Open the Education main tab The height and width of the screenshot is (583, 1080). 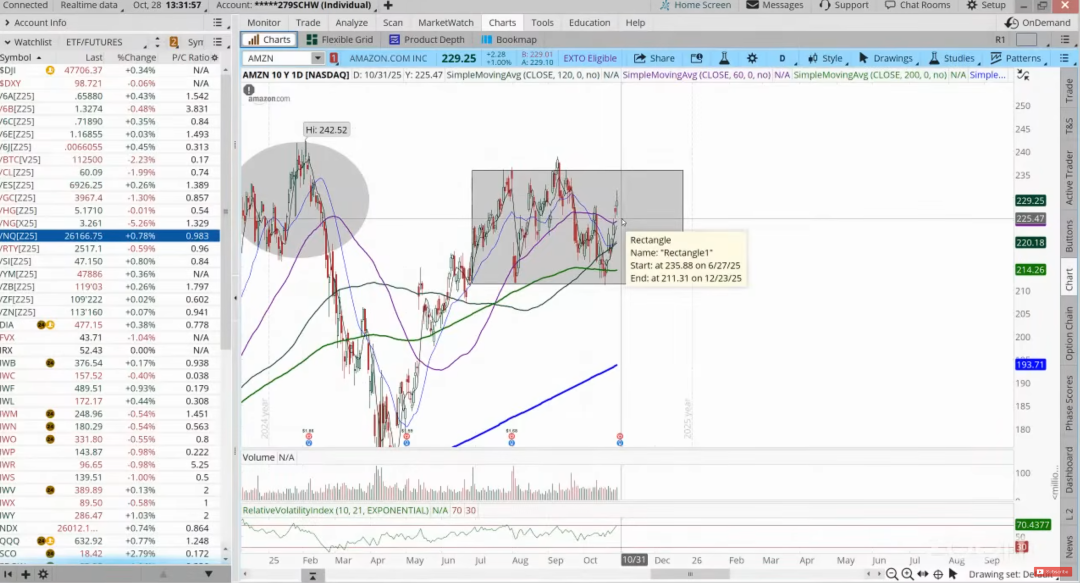590,23
